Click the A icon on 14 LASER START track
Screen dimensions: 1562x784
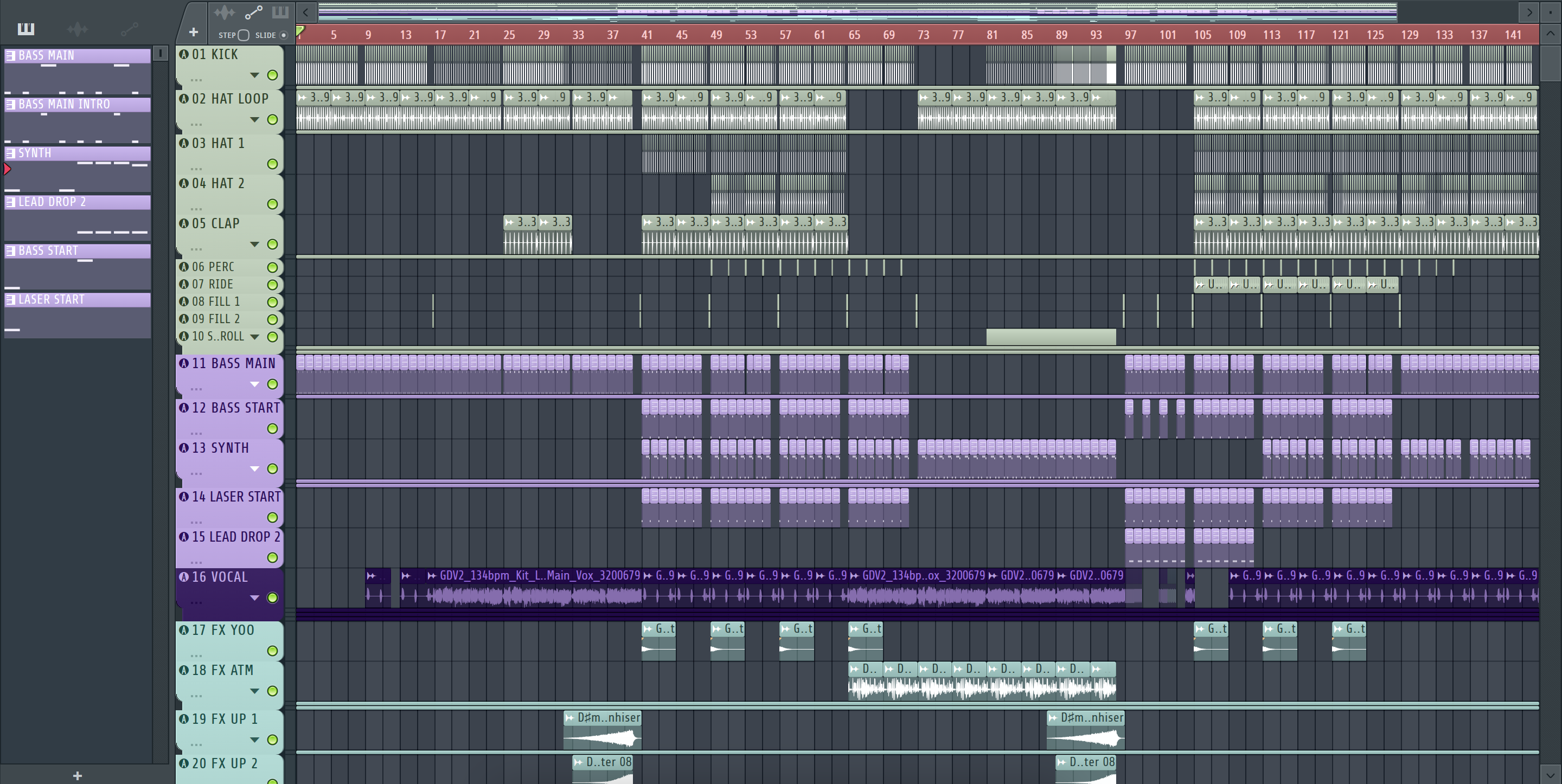[184, 497]
